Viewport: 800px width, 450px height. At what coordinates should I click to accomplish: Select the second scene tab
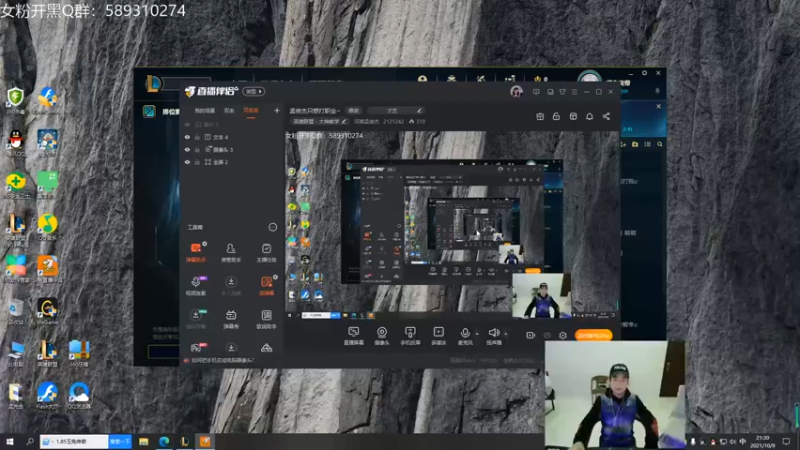[229, 110]
